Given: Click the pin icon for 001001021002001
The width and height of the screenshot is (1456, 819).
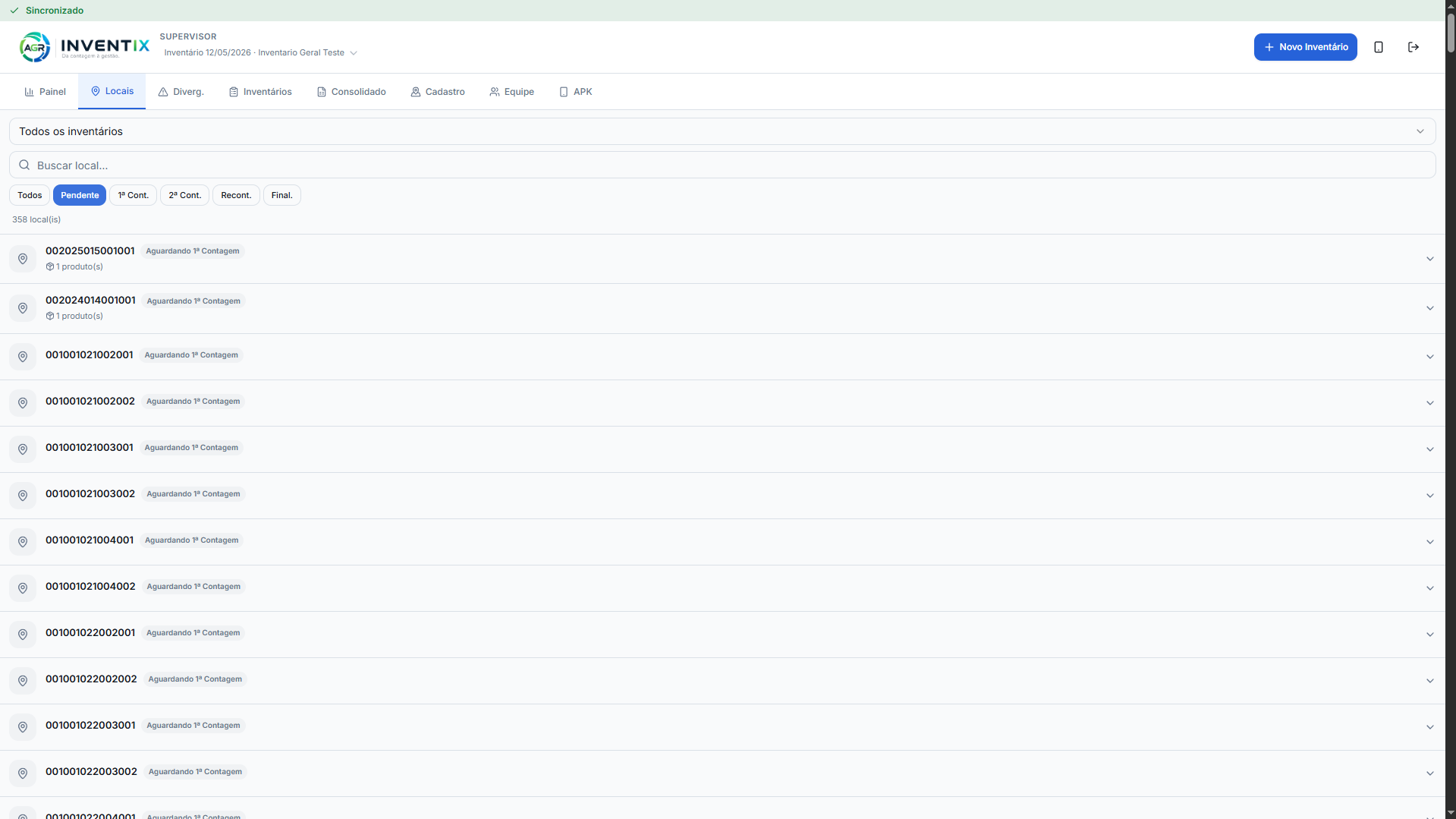Looking at the screenshot, I should tap(23, 357).
